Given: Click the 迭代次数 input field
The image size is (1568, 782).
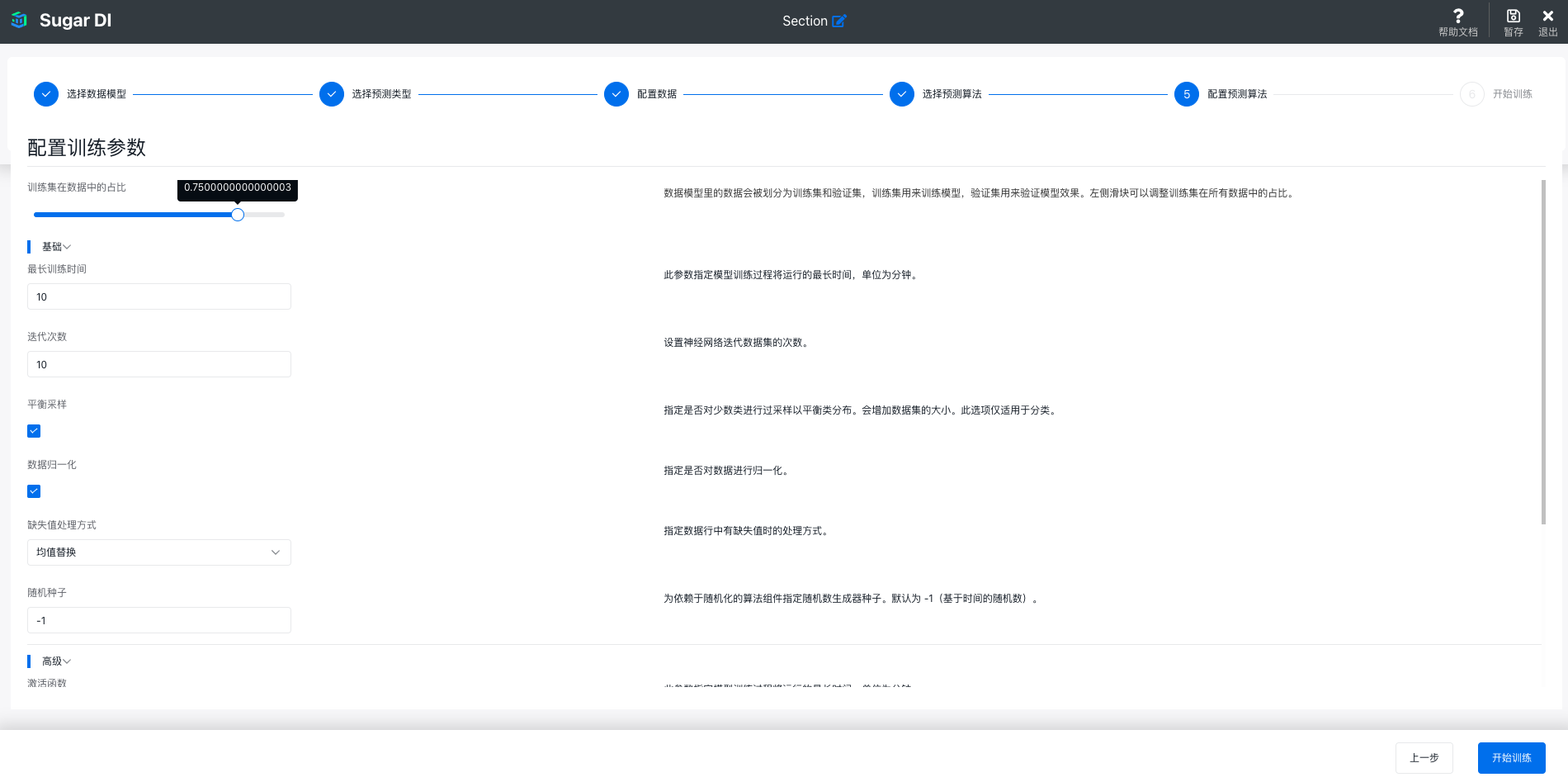Looking at the screenshot, I should coord(159,364).
